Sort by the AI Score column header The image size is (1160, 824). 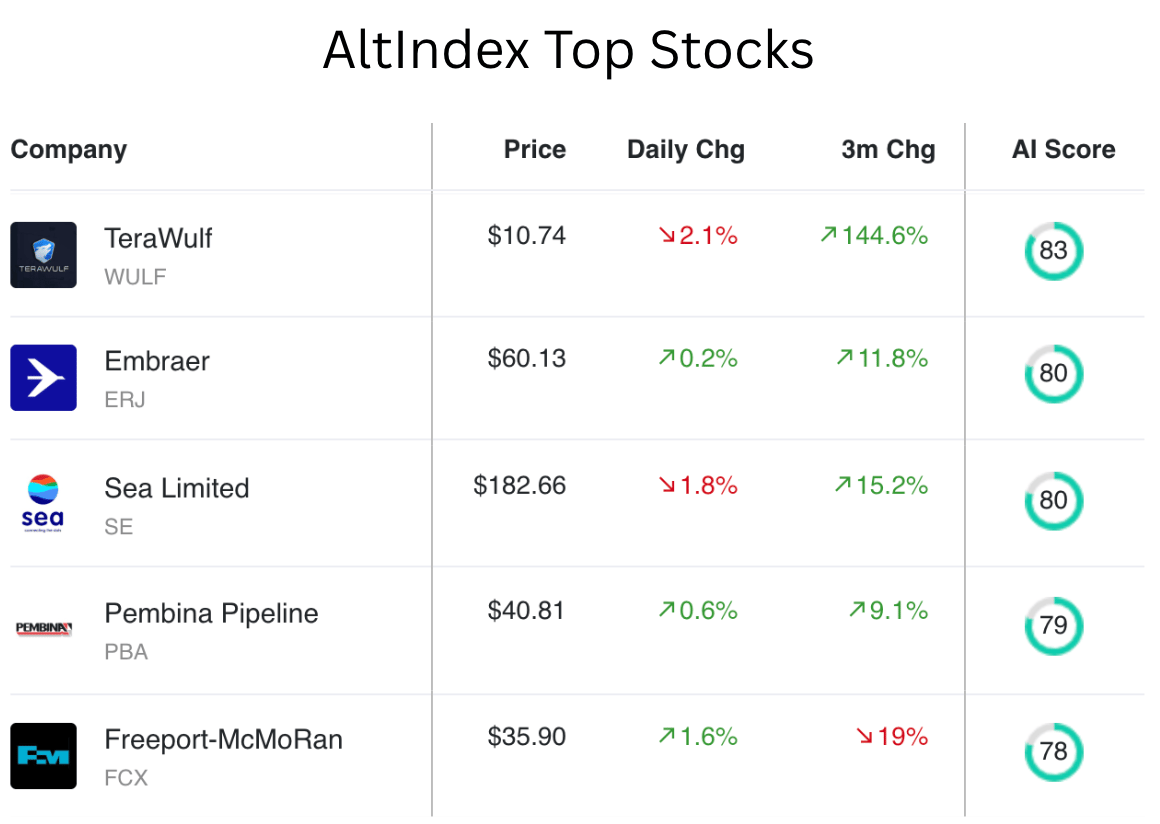point(1063,150)
